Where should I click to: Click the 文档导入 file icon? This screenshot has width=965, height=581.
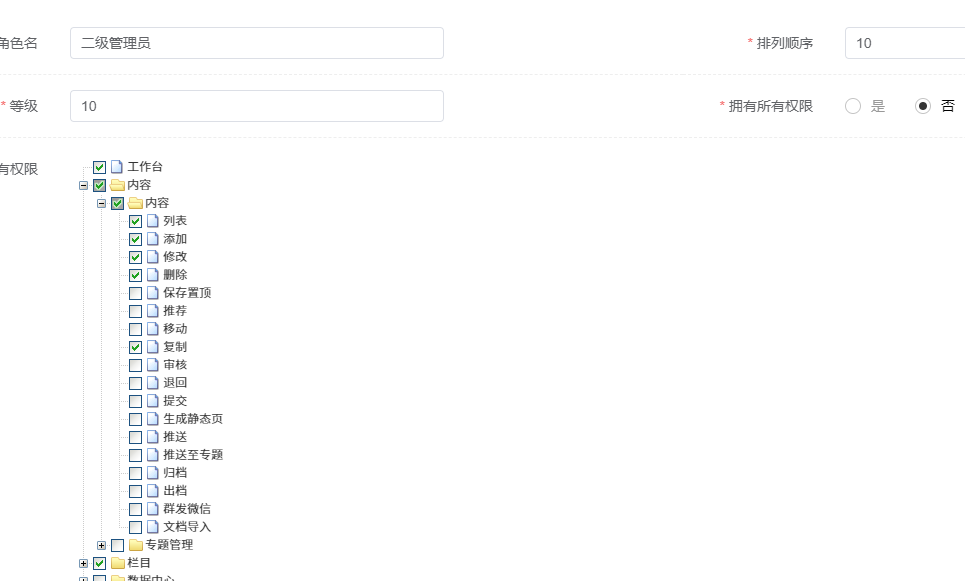click(x=153, y=527)
